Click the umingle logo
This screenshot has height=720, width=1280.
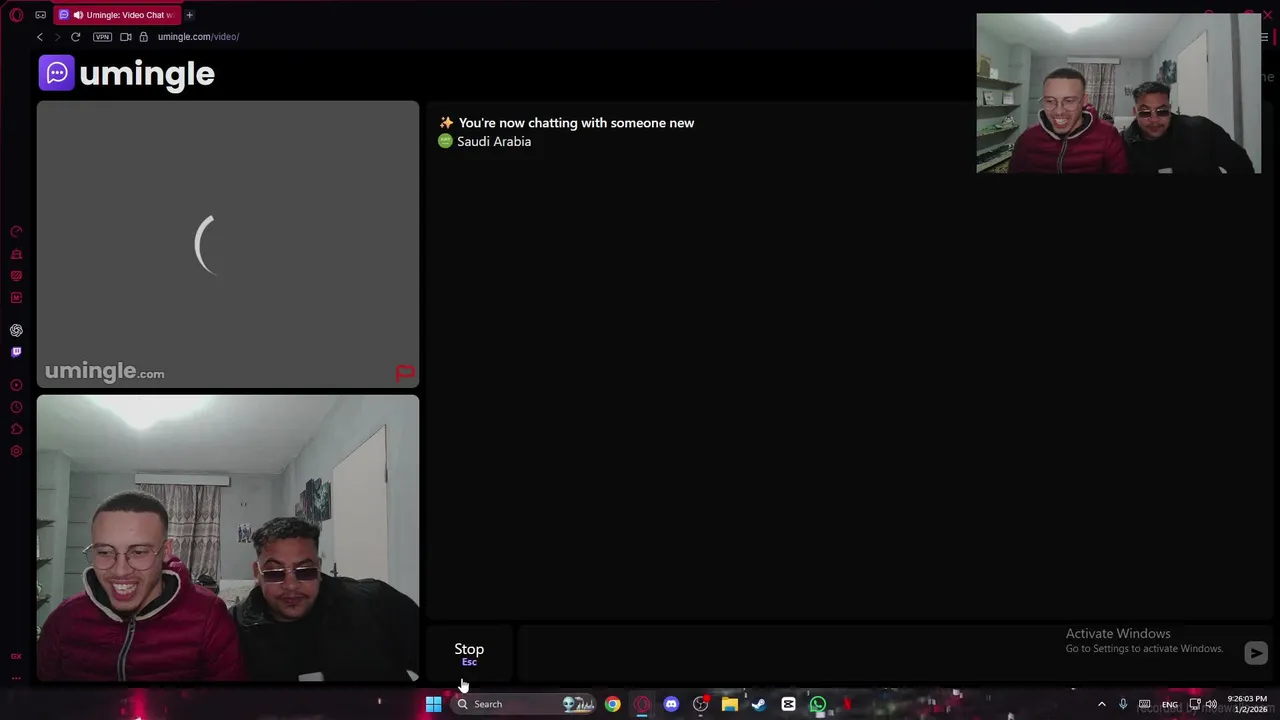[x=127, y=73]
